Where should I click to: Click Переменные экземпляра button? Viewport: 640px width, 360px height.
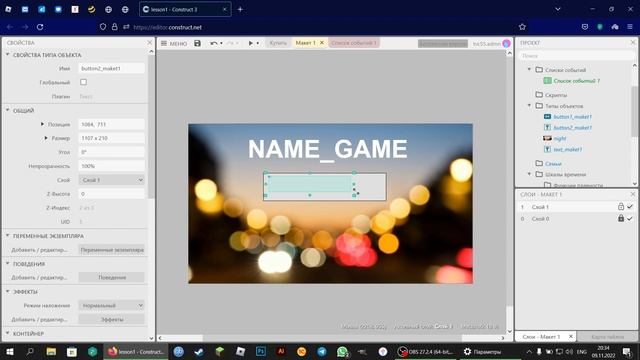pyautogui.click(x=111, y=249)
